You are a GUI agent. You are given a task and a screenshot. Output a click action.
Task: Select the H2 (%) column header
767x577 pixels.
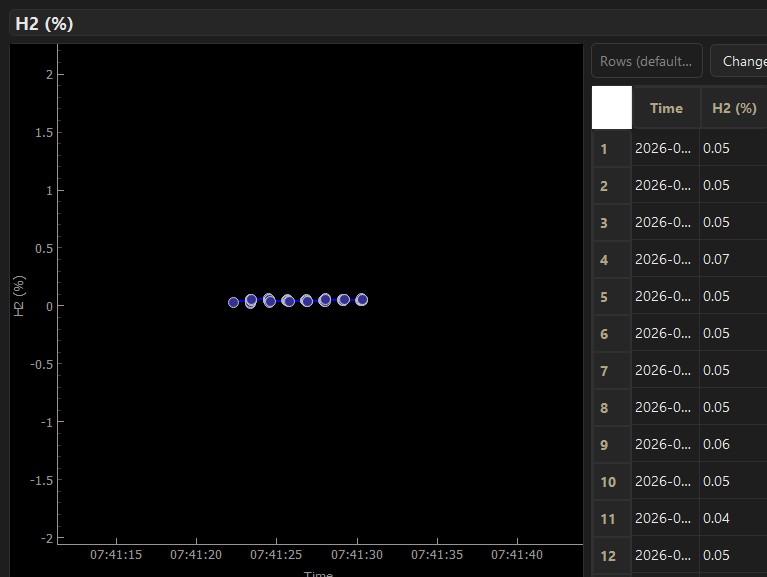click(x=734, y=108)
